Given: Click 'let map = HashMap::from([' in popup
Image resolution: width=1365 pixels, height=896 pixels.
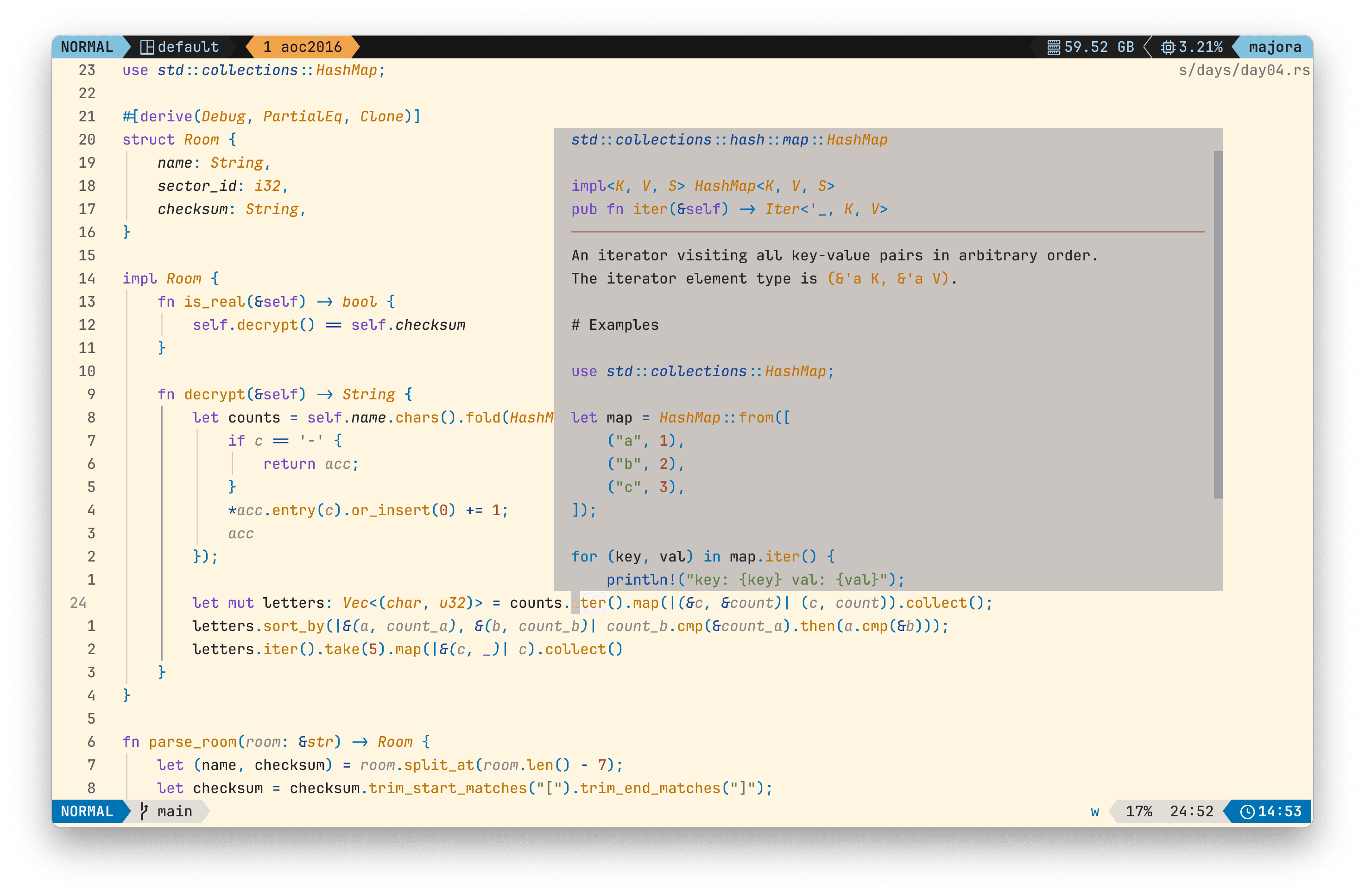Looking at the screenshot, I should coord(681,417).
